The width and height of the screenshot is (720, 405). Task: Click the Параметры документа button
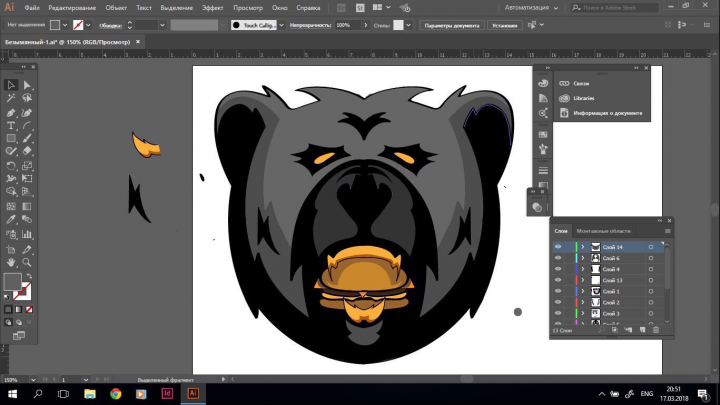[x=452, y=25]
